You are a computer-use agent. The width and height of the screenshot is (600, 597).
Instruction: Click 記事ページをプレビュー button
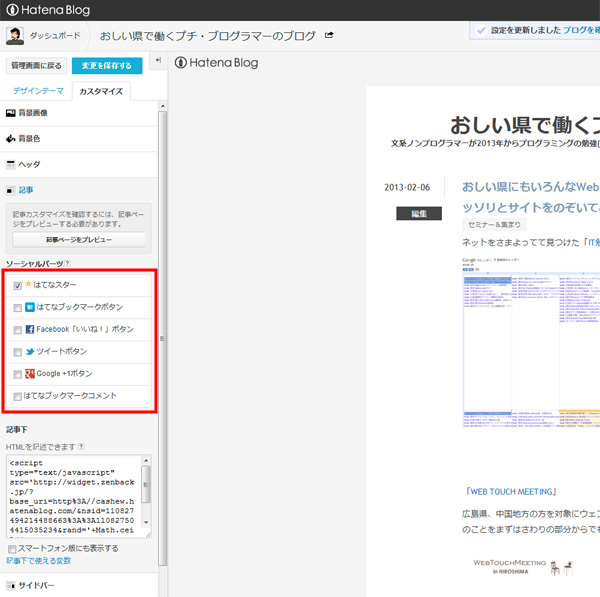[79, 240]
